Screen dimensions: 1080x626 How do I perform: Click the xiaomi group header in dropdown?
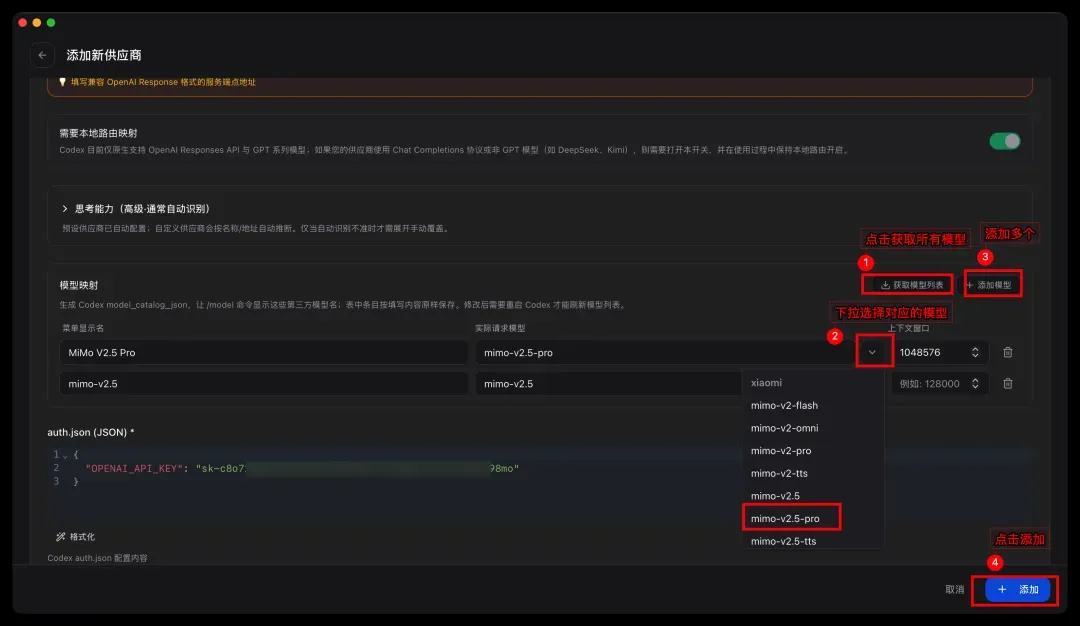(x=766, y=383)
